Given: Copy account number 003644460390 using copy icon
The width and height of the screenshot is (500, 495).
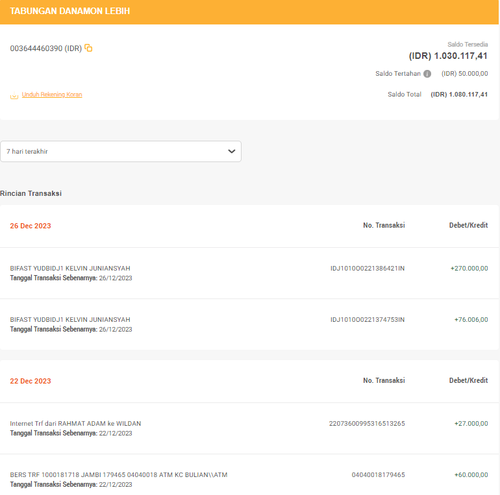Looking at the screenshot, I should (88, 48).
